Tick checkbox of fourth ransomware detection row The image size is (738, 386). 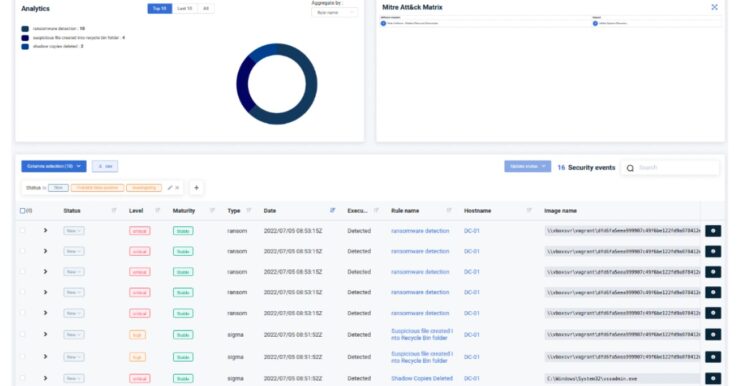[22, 292]
